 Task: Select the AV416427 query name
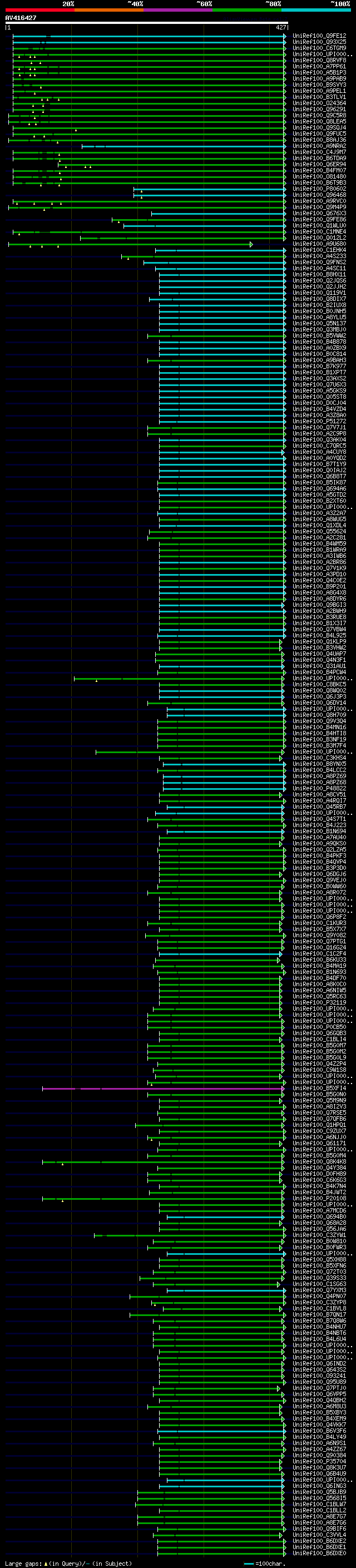[x=21, y=18]
